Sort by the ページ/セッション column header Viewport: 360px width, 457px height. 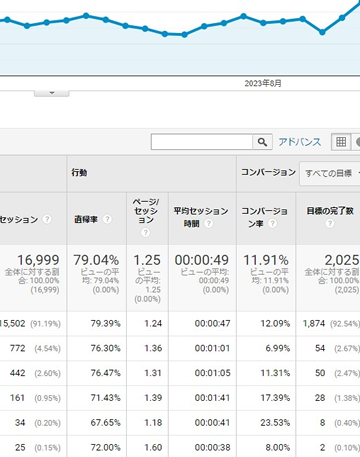(x=146, y=211)
